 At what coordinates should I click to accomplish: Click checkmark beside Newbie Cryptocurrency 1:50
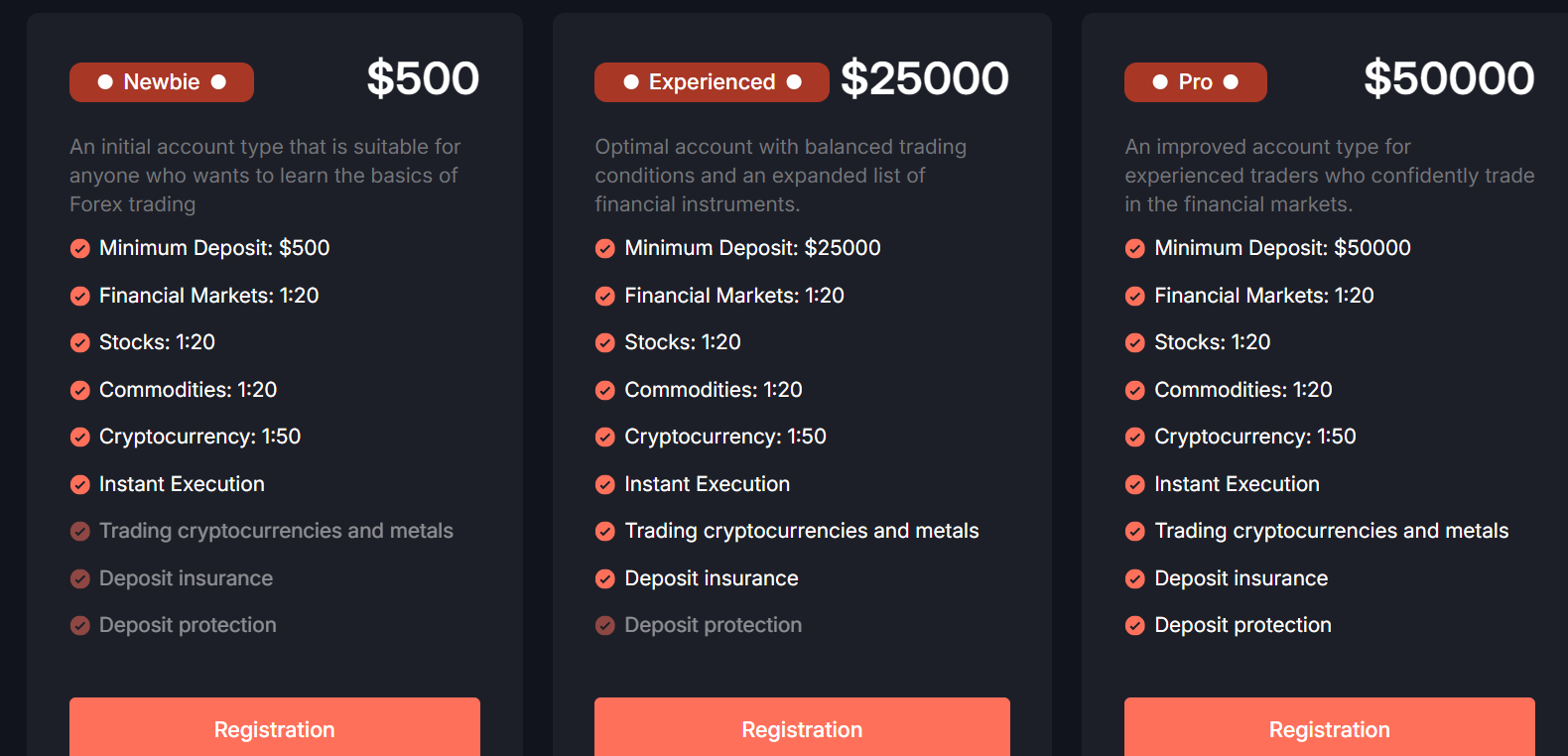click(80, 438)
